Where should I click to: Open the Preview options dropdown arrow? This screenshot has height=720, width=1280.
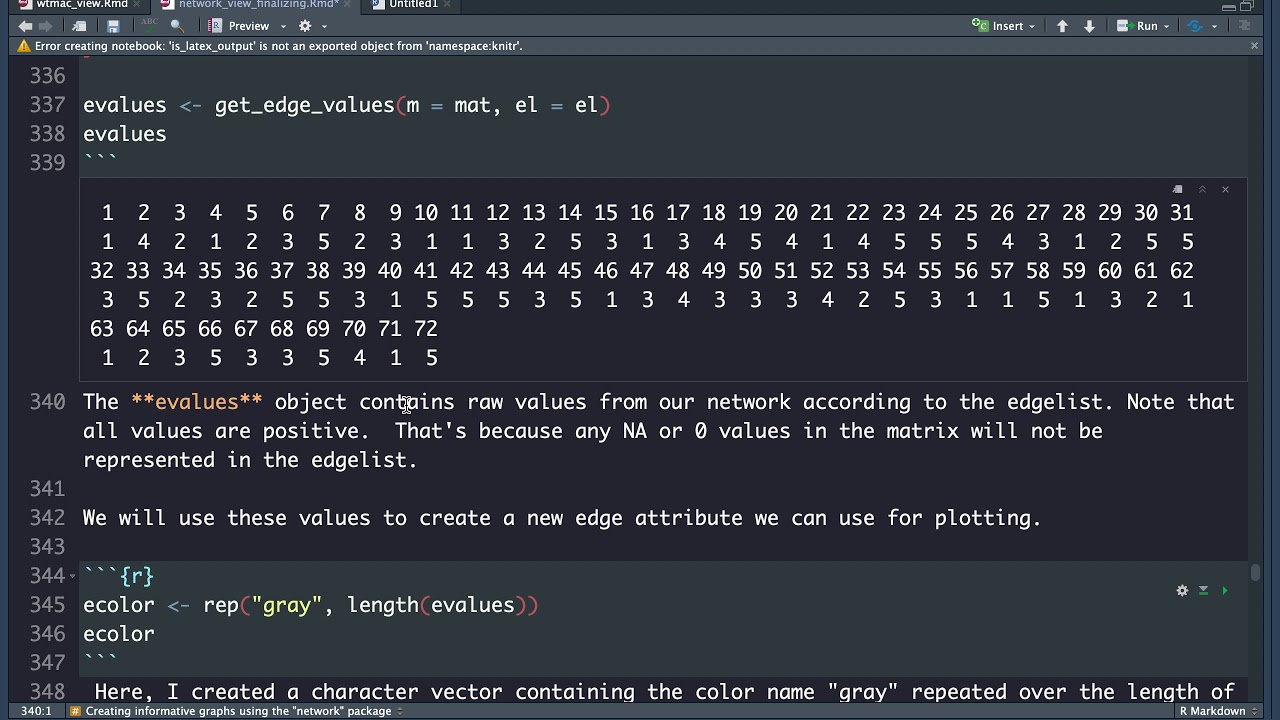click(283, 26)
